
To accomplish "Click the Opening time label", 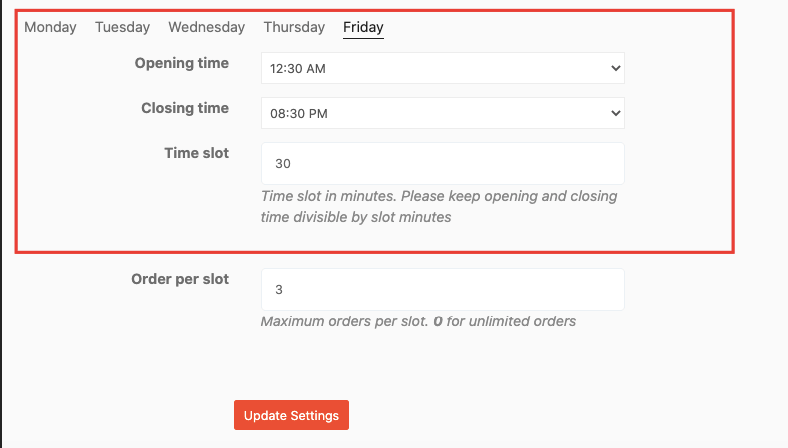I will pos(181,63).
